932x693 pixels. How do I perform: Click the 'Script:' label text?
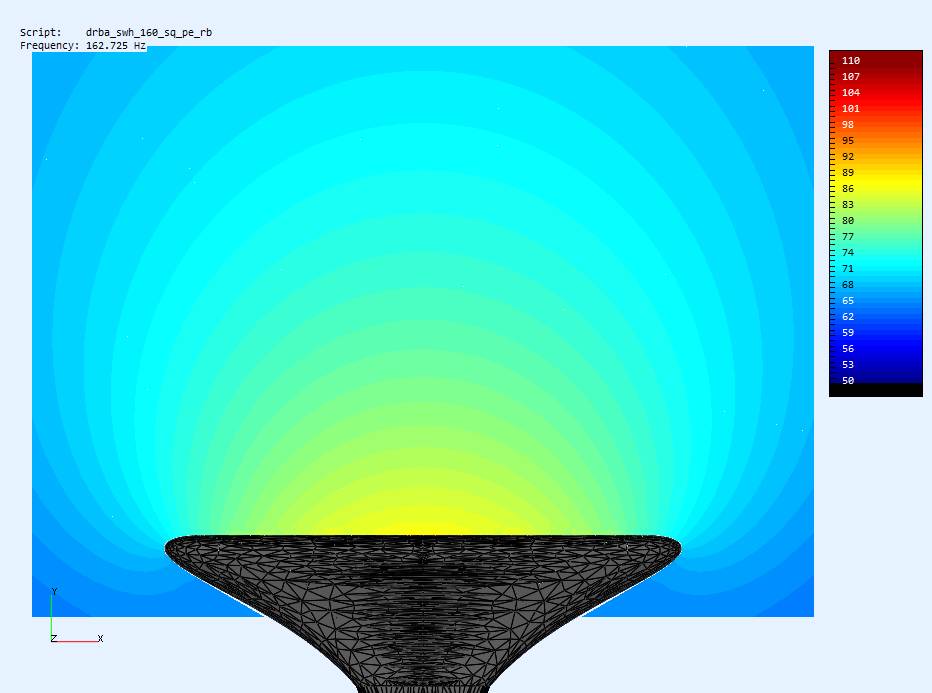coord(40,33)
